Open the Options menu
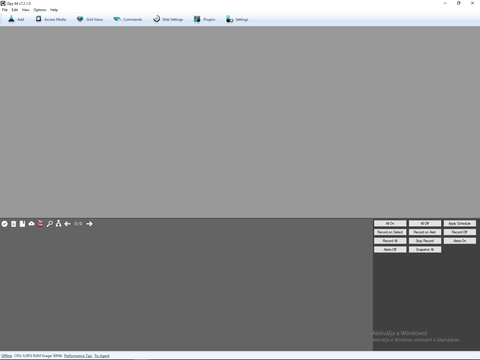480x360 pixels. [40, 10]
